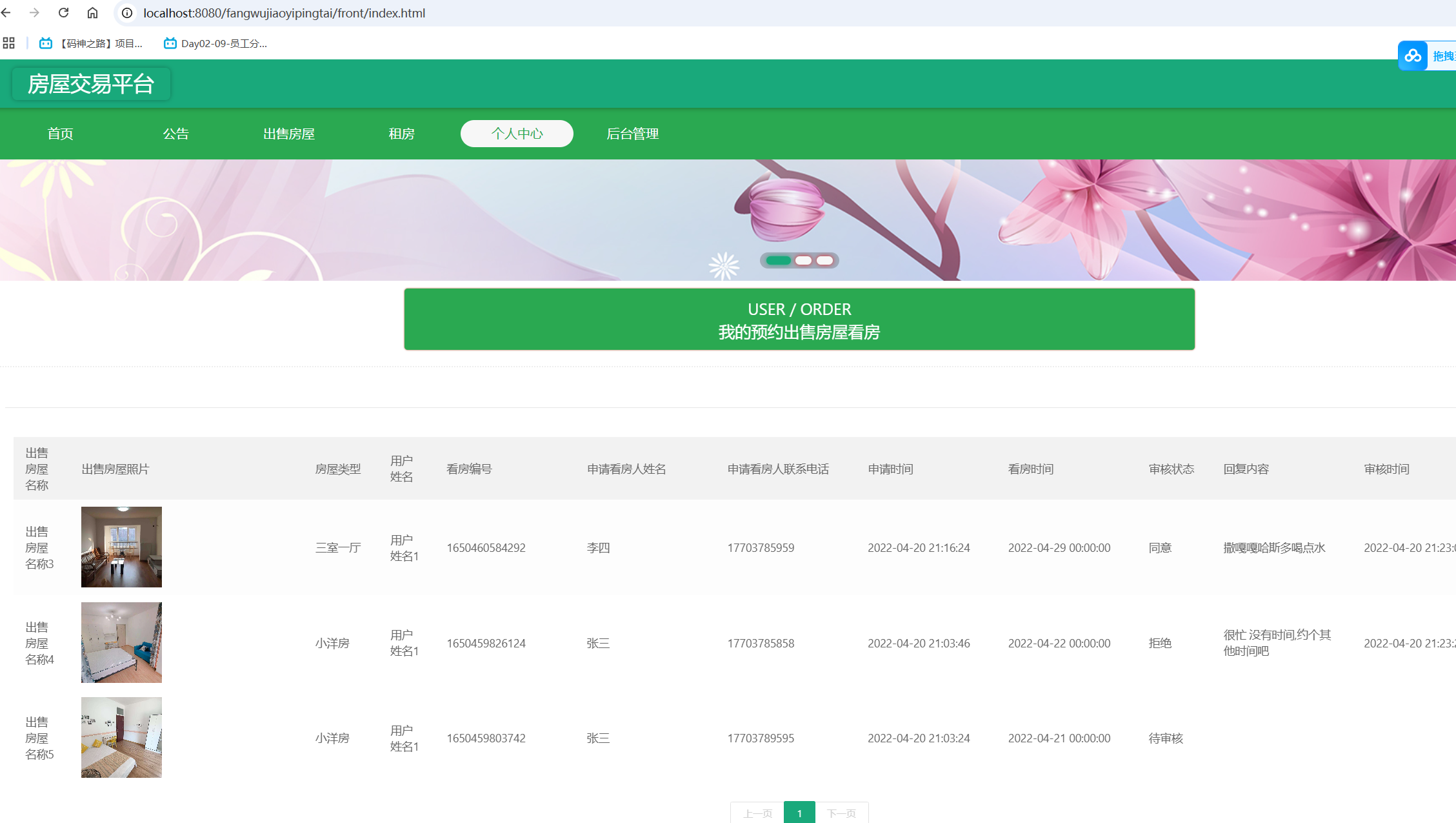This screenshot has height=823, width=1456.
Task: Click the applicant name 李四
Action: pos(598,547)
